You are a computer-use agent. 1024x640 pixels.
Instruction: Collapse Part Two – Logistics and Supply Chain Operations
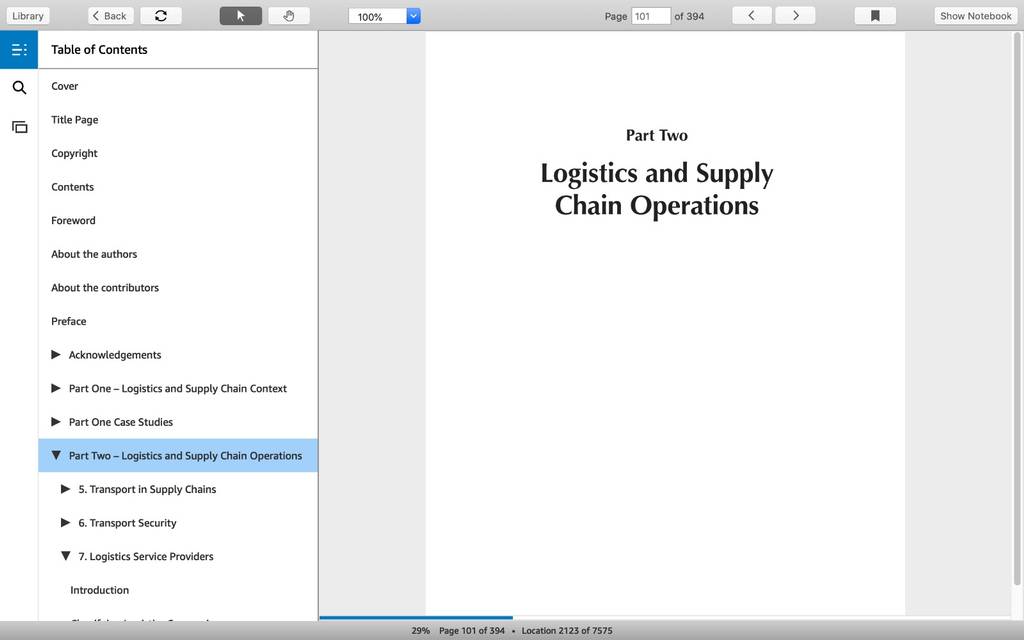[x=56, y=455]
